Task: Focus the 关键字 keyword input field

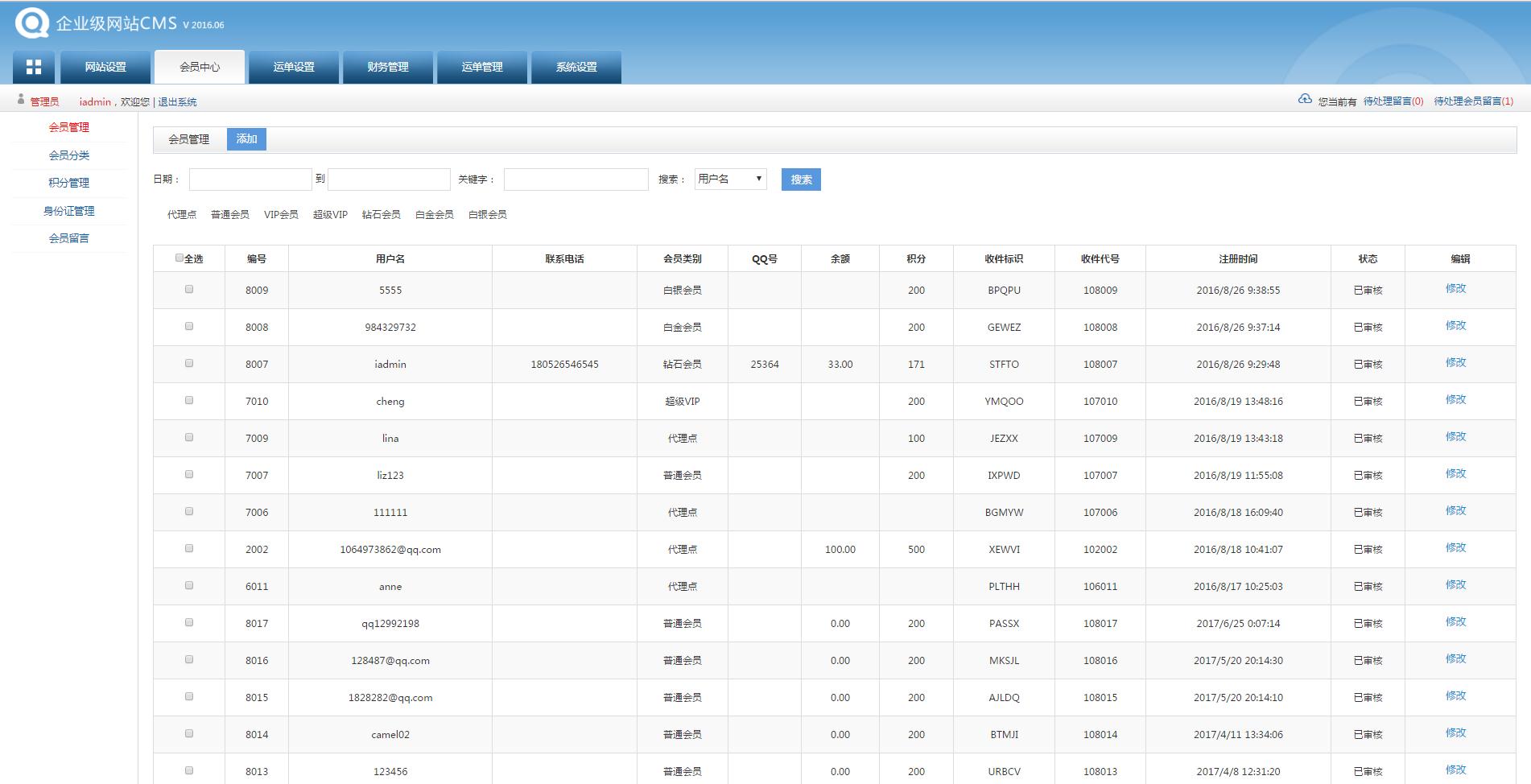Action: [x=576, y=179]
